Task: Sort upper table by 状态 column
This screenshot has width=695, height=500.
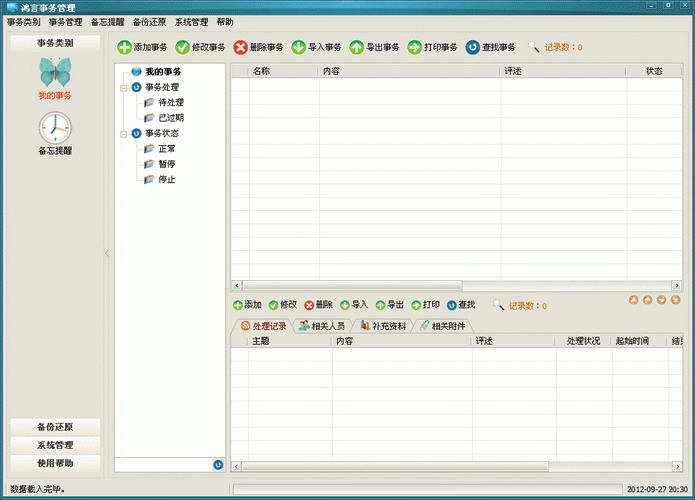Action: (654, 71)
